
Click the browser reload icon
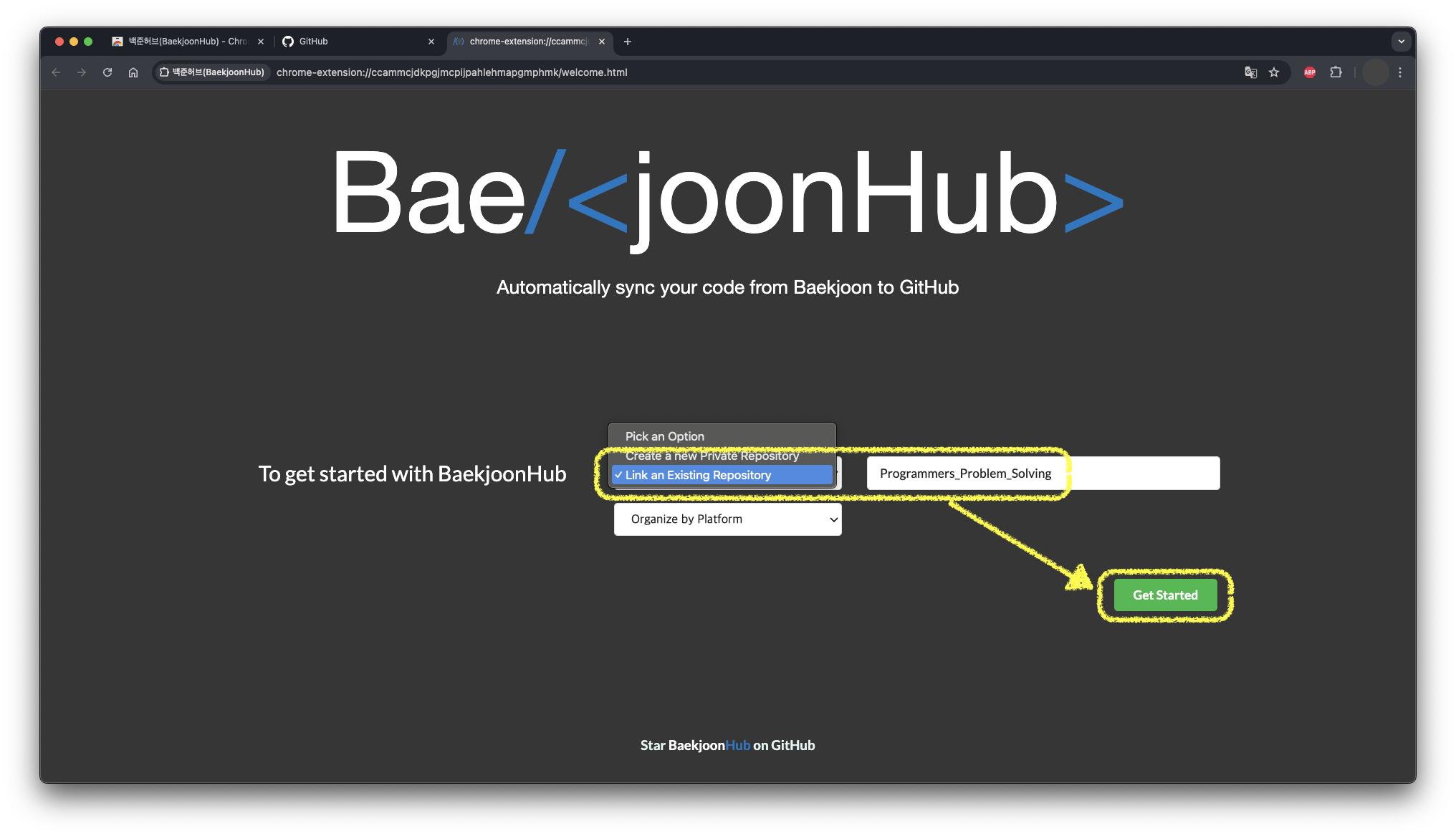tap(107, 72)
